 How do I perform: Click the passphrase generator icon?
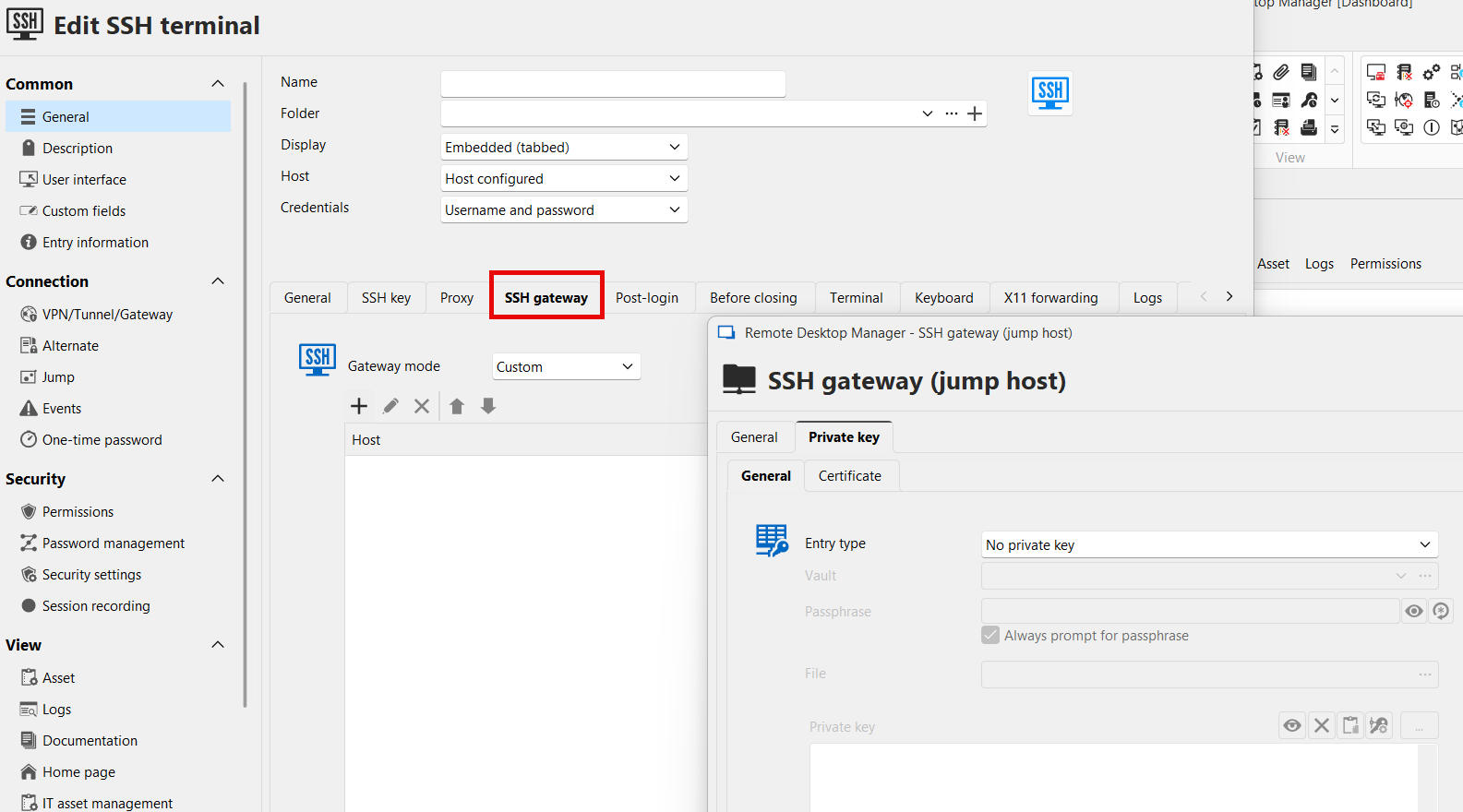(x=1441, y=611)
